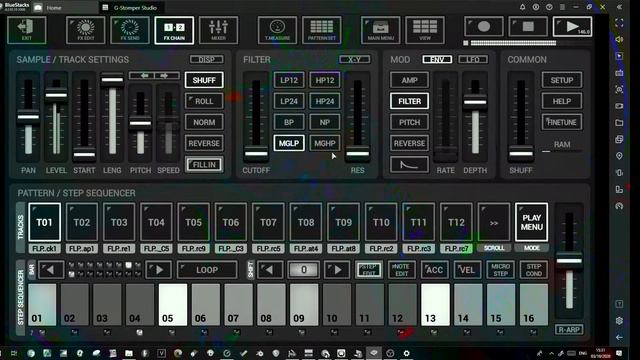This screenshot has width=640, height=360.
Task: Select the HP24 filter type
Action: [325, 101]
